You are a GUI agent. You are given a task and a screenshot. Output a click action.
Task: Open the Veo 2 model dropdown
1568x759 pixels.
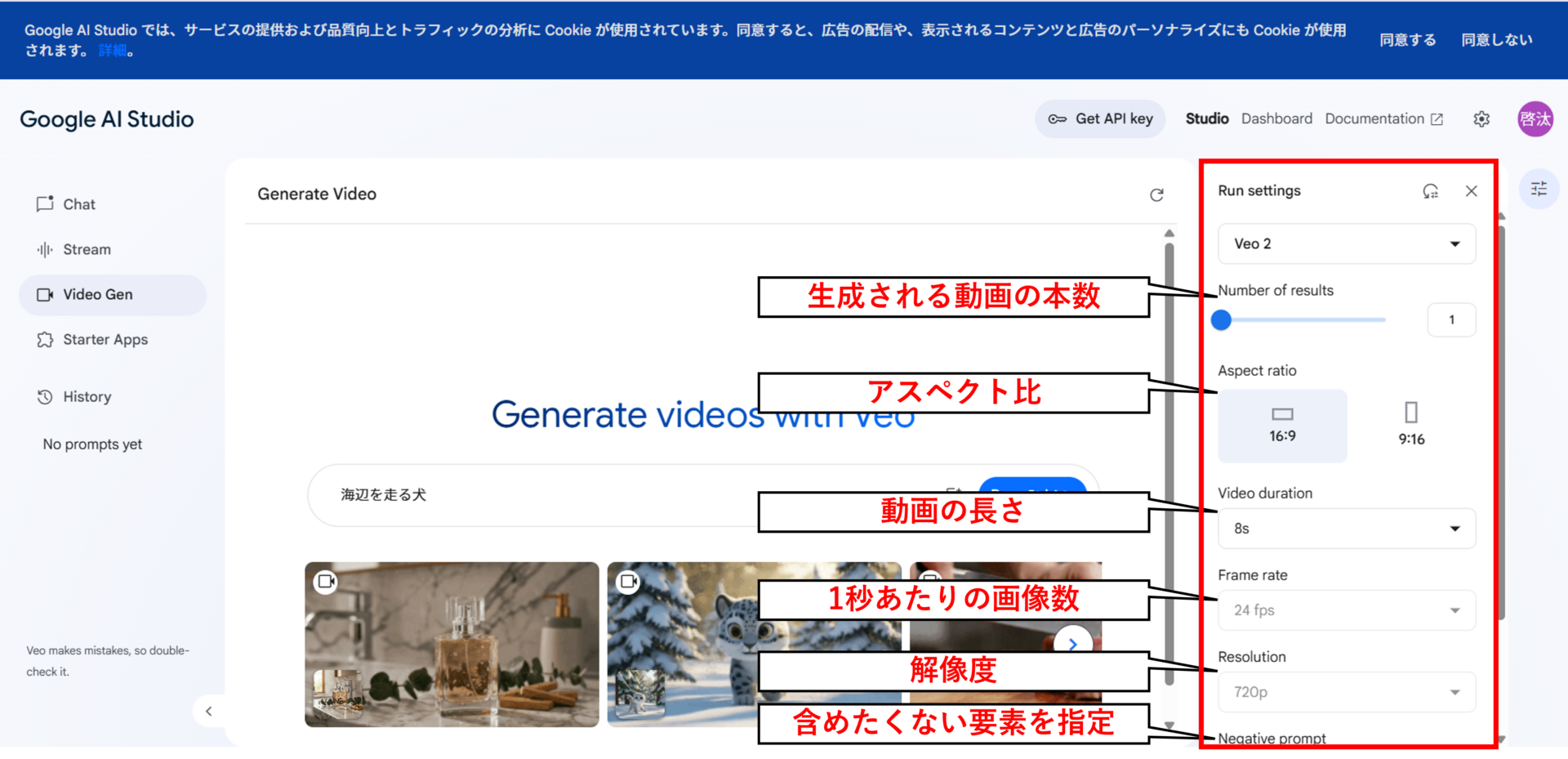pyautogui.click(x=1347, y=243)
